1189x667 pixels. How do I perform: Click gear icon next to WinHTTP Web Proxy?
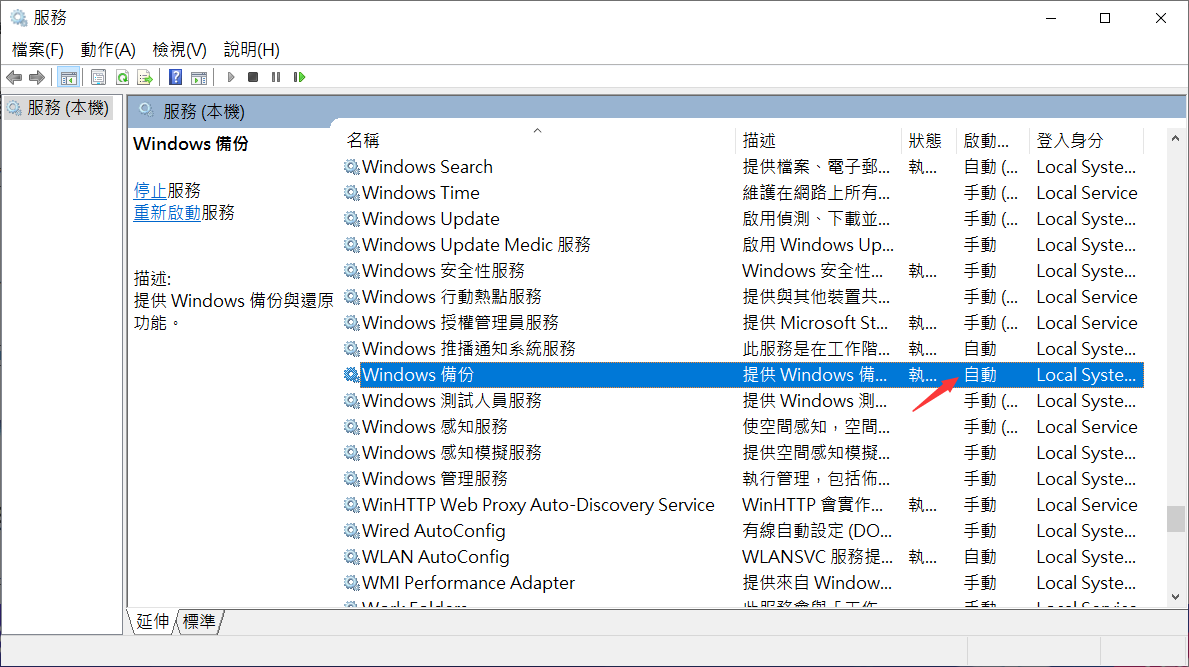[351, 505]
